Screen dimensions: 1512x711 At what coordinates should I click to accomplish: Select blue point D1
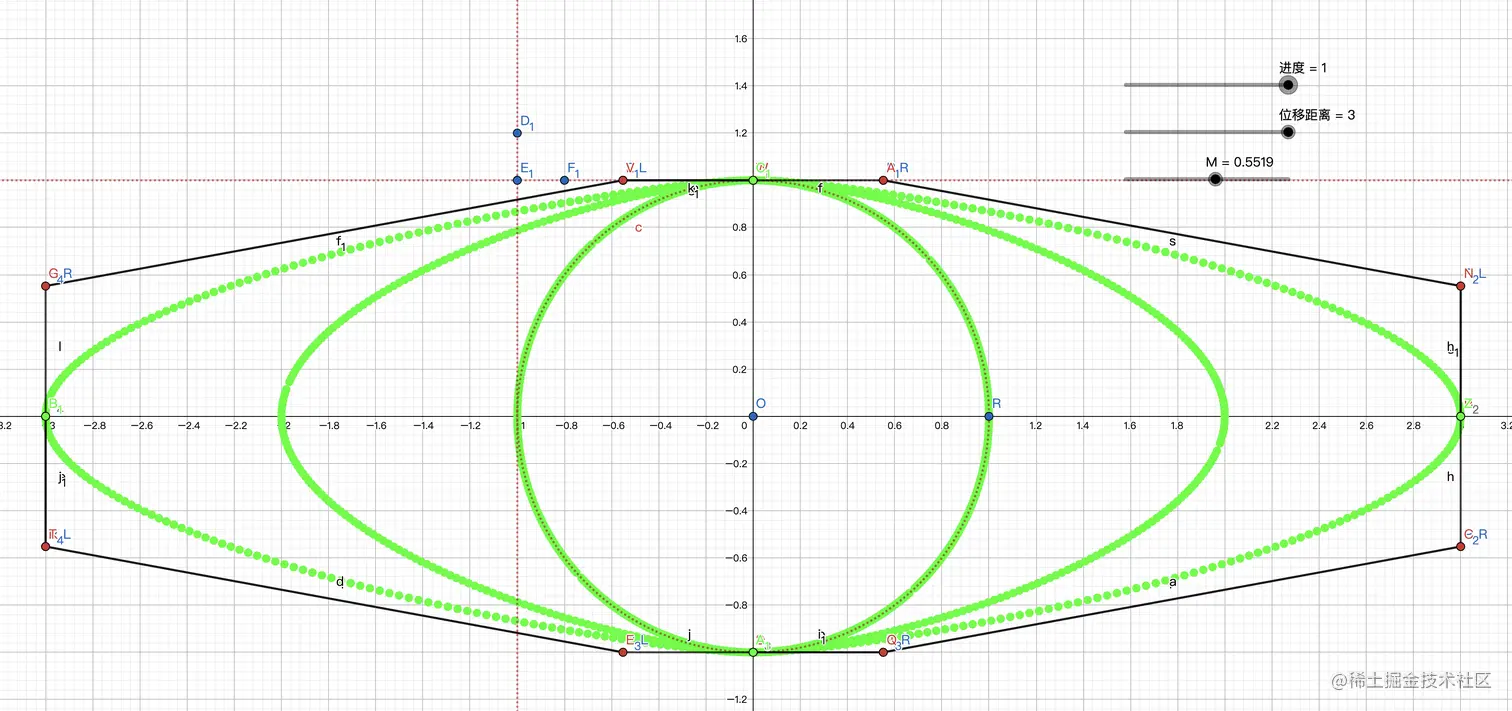tap(517, 132)
